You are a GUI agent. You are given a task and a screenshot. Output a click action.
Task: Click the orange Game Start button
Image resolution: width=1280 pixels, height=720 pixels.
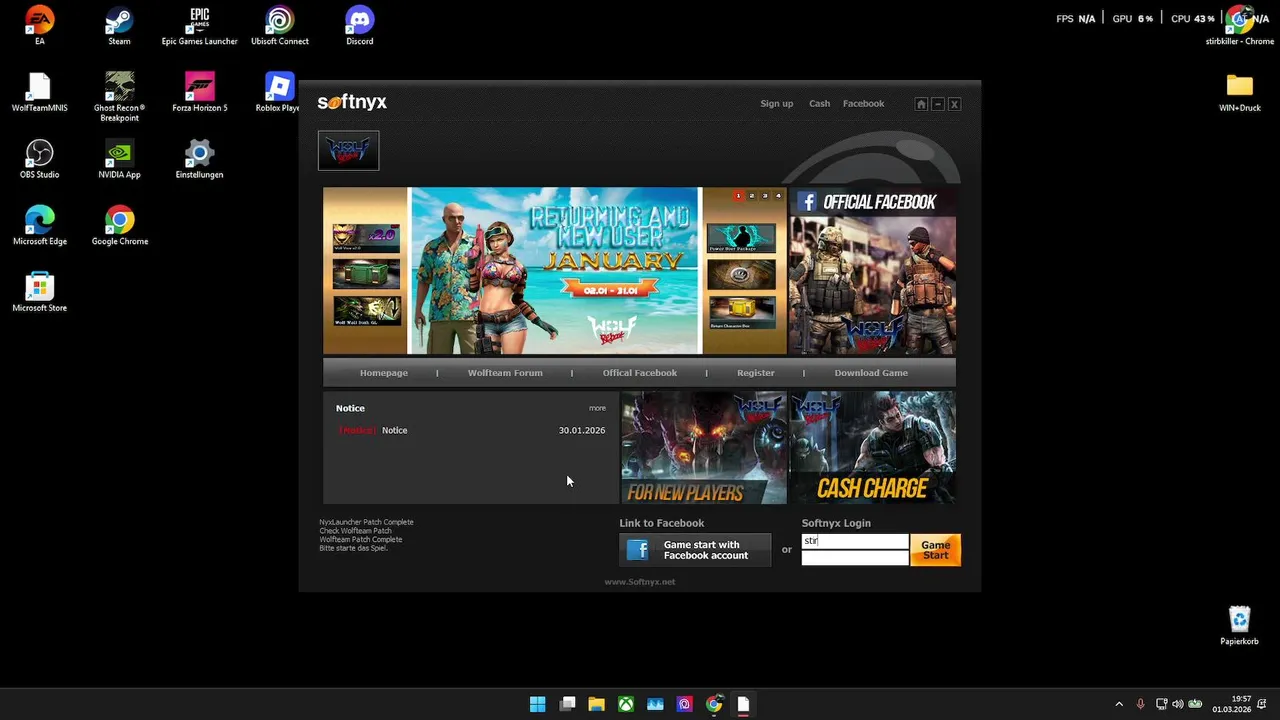coord(936,550)
